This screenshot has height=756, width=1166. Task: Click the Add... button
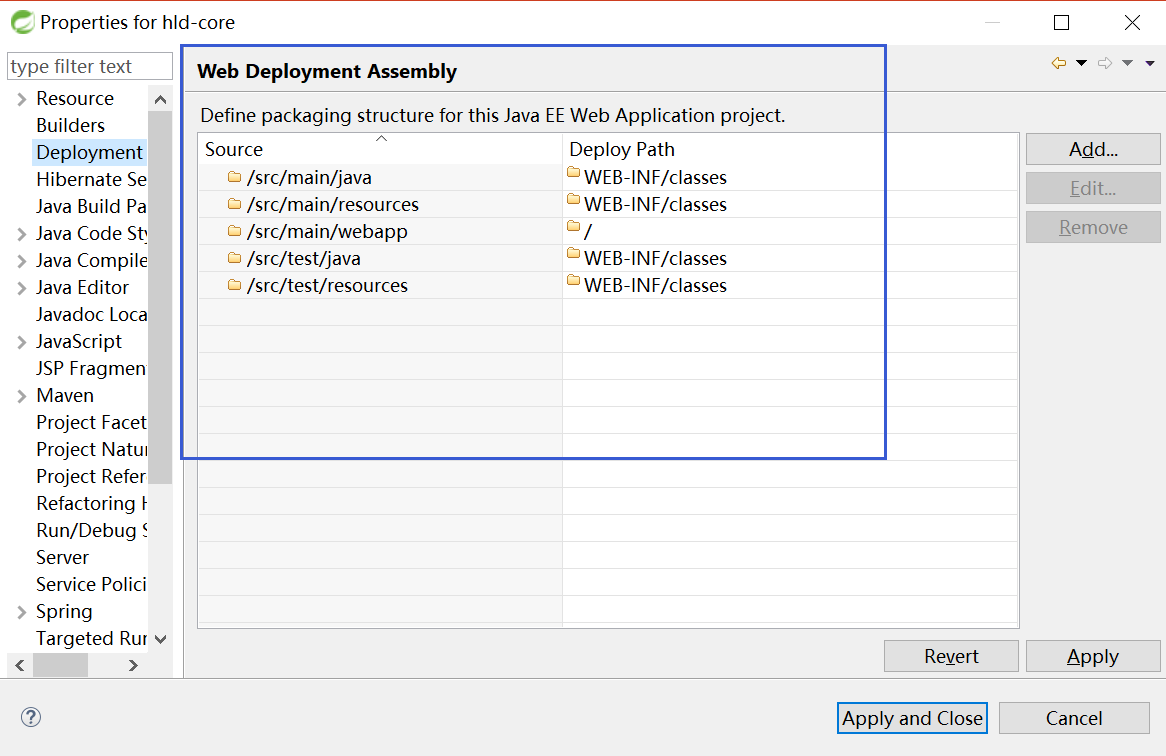point(1093,150)
